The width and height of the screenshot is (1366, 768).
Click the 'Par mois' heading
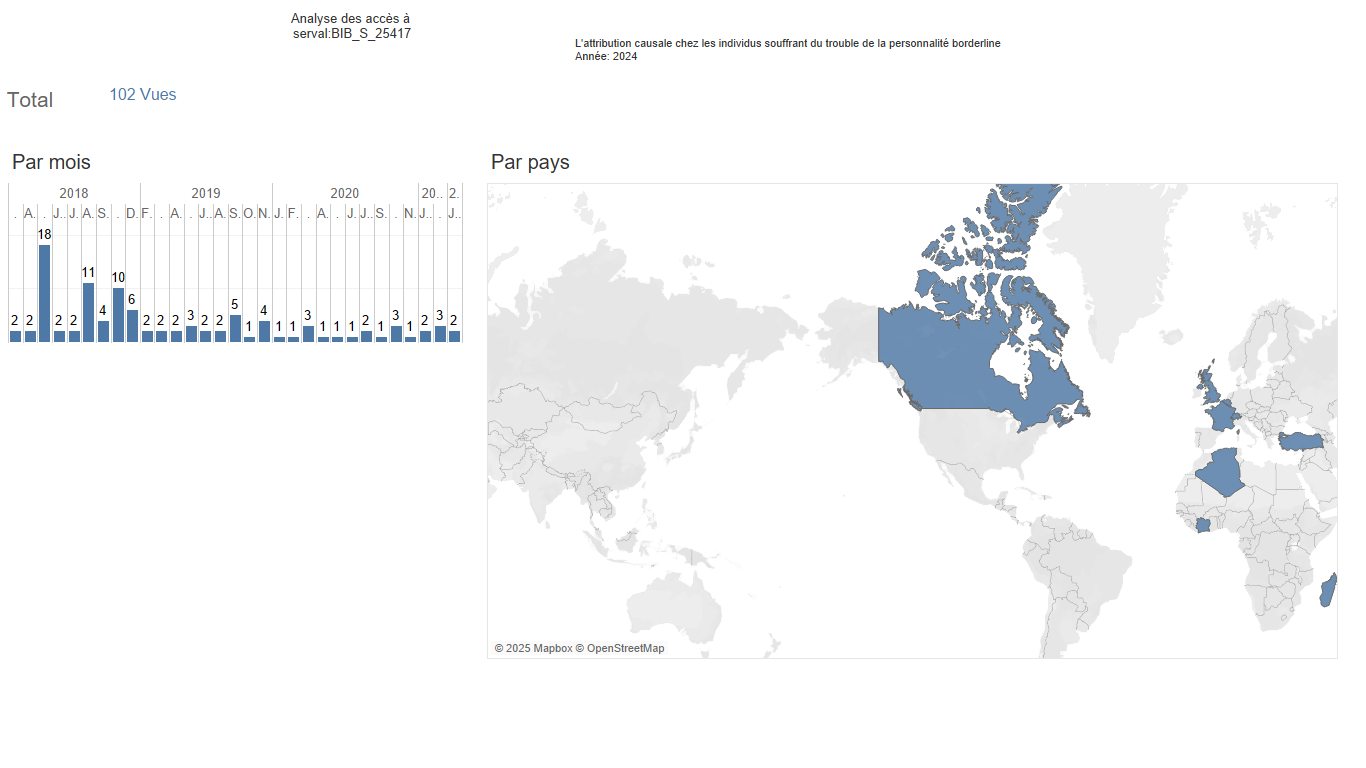click(51, 162)
